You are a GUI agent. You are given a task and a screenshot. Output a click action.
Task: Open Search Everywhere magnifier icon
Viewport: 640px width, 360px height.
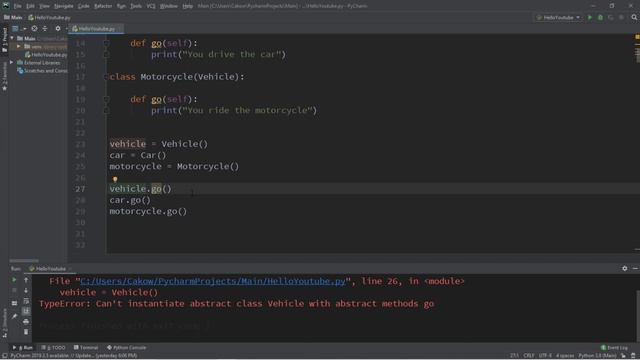pos(634,18)
